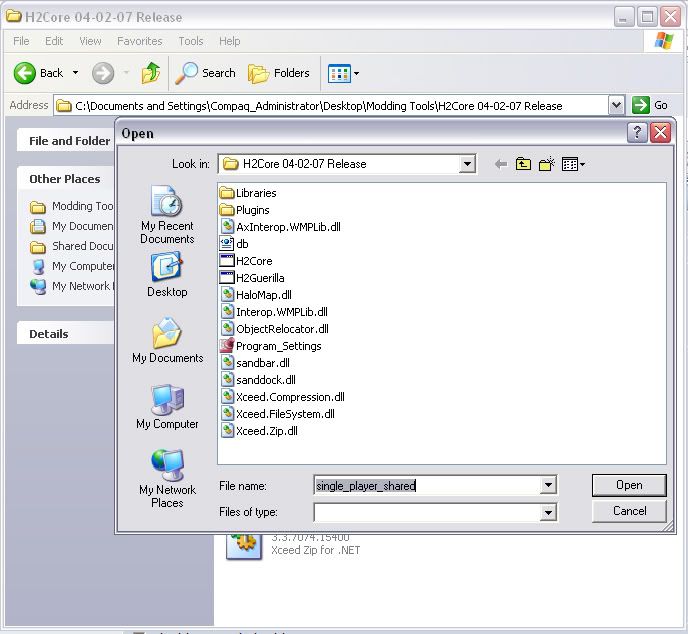Select the Plugins folder
The height and width of the screenshot is (634, 688).
(244, 210)
